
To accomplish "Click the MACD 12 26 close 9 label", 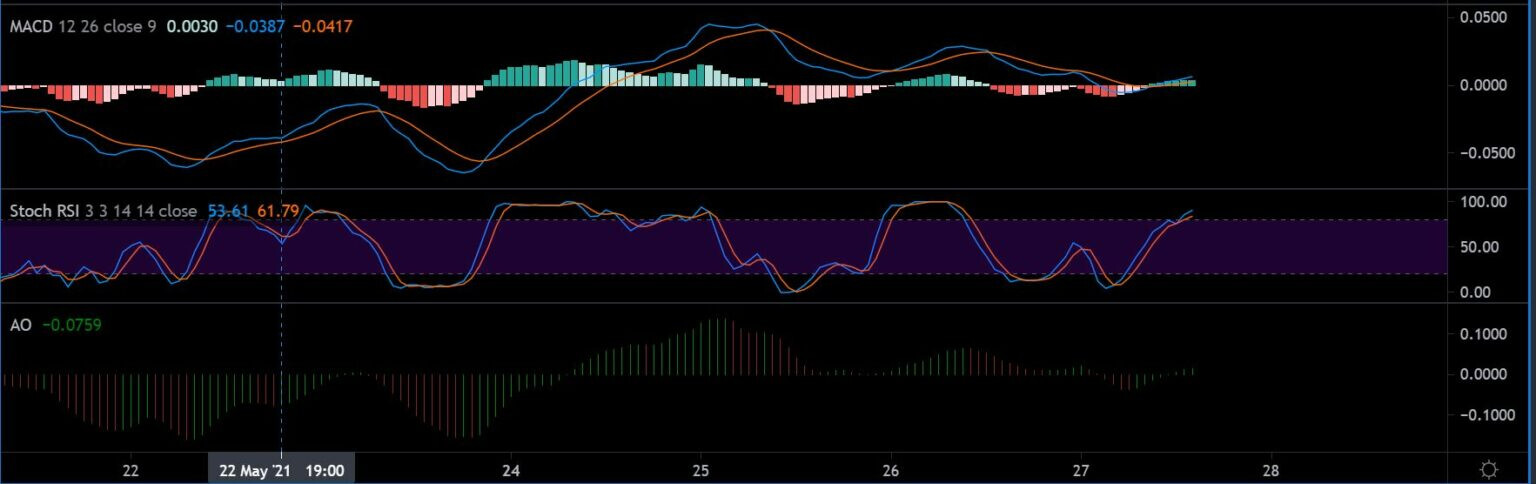I will click(83, 28).
